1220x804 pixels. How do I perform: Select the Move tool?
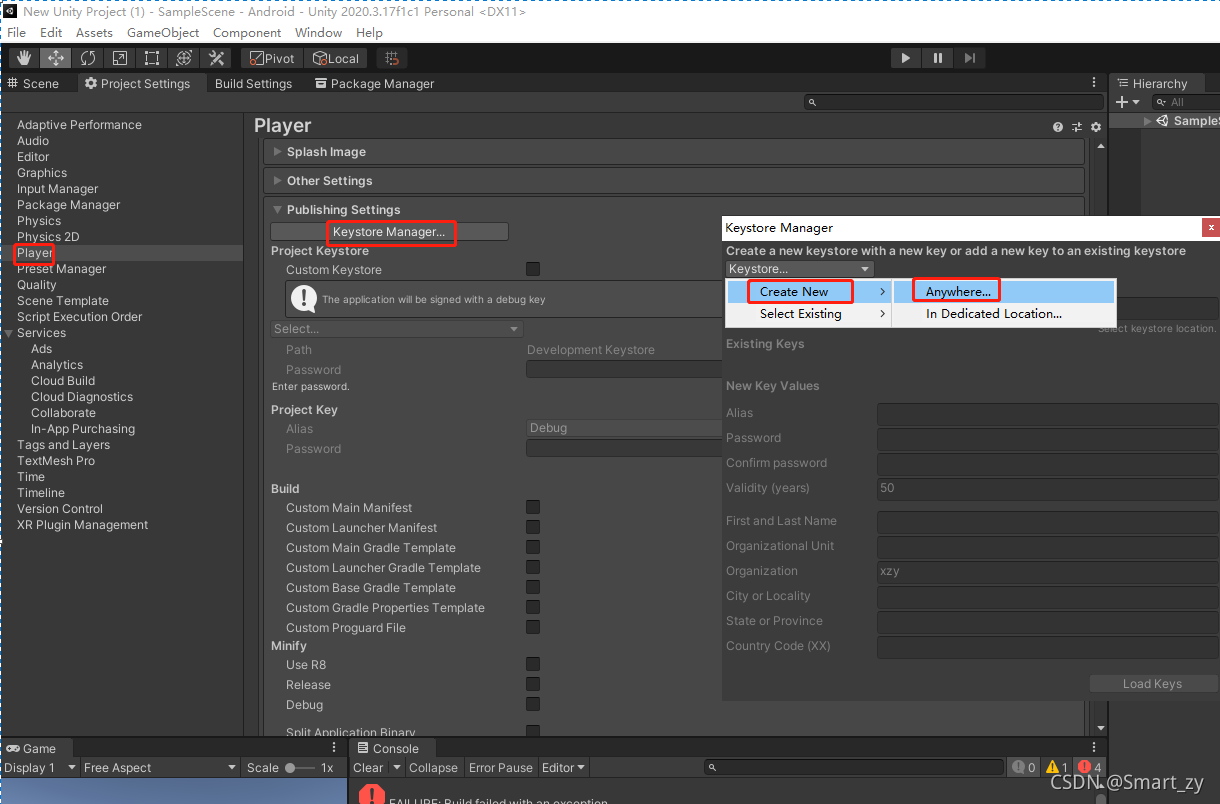tap(56, 58)
